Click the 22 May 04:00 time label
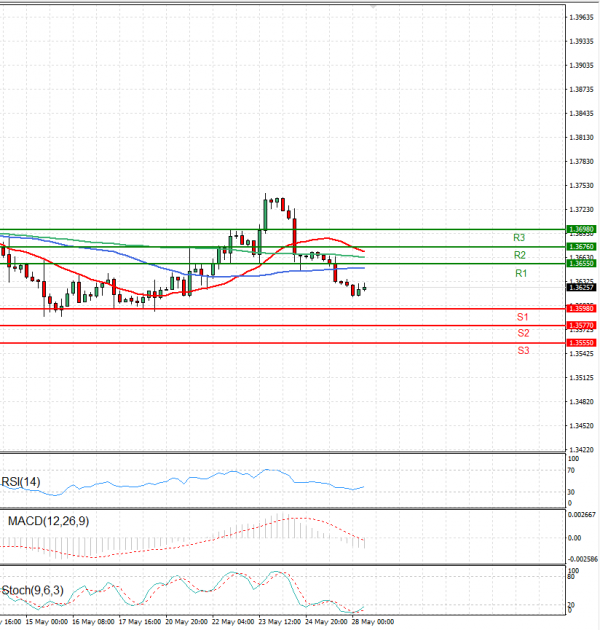 point(233,622)
